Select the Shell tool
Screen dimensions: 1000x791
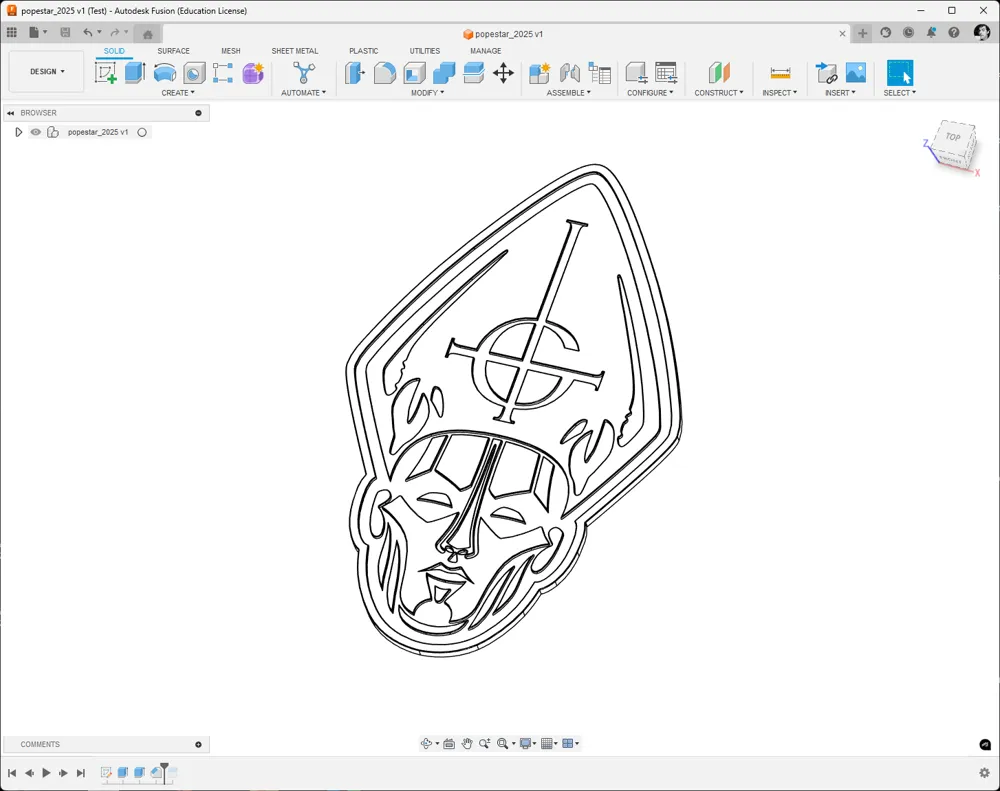click(415, 73)
